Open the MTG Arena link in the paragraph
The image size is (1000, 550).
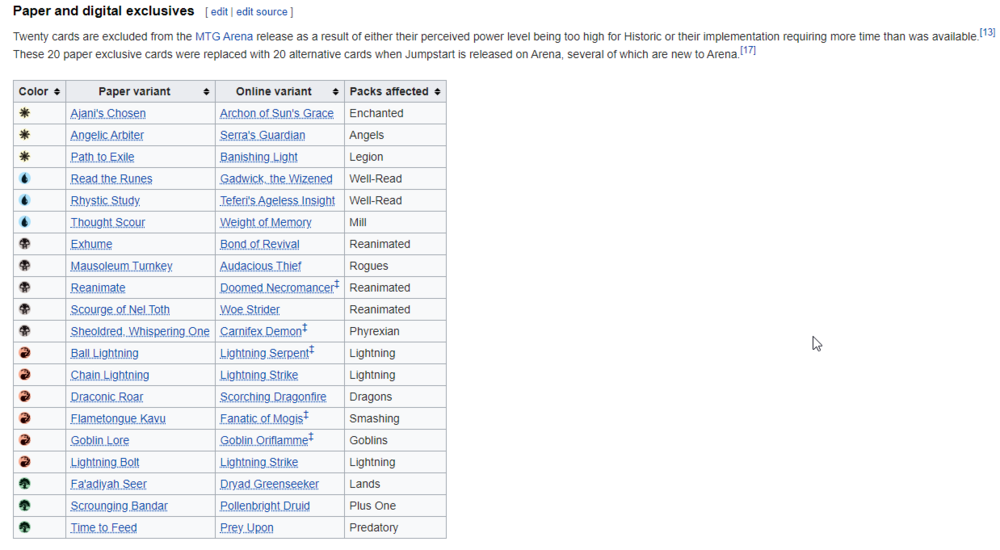point(224,36)
